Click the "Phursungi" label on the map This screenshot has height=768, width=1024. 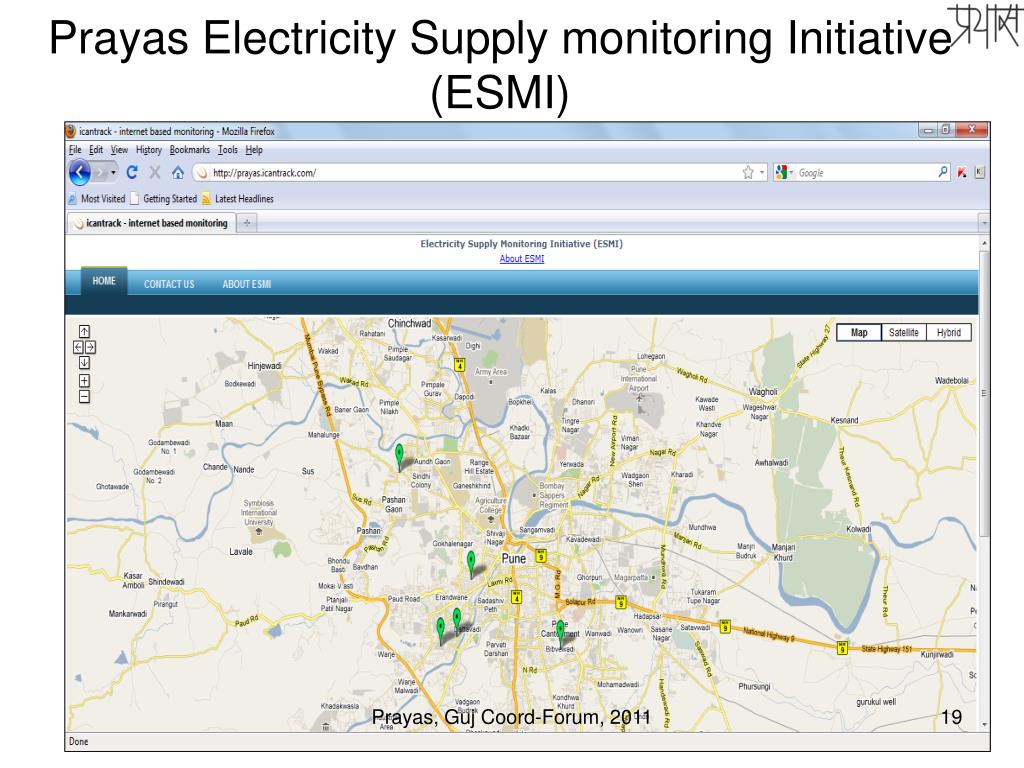(754, 686)
